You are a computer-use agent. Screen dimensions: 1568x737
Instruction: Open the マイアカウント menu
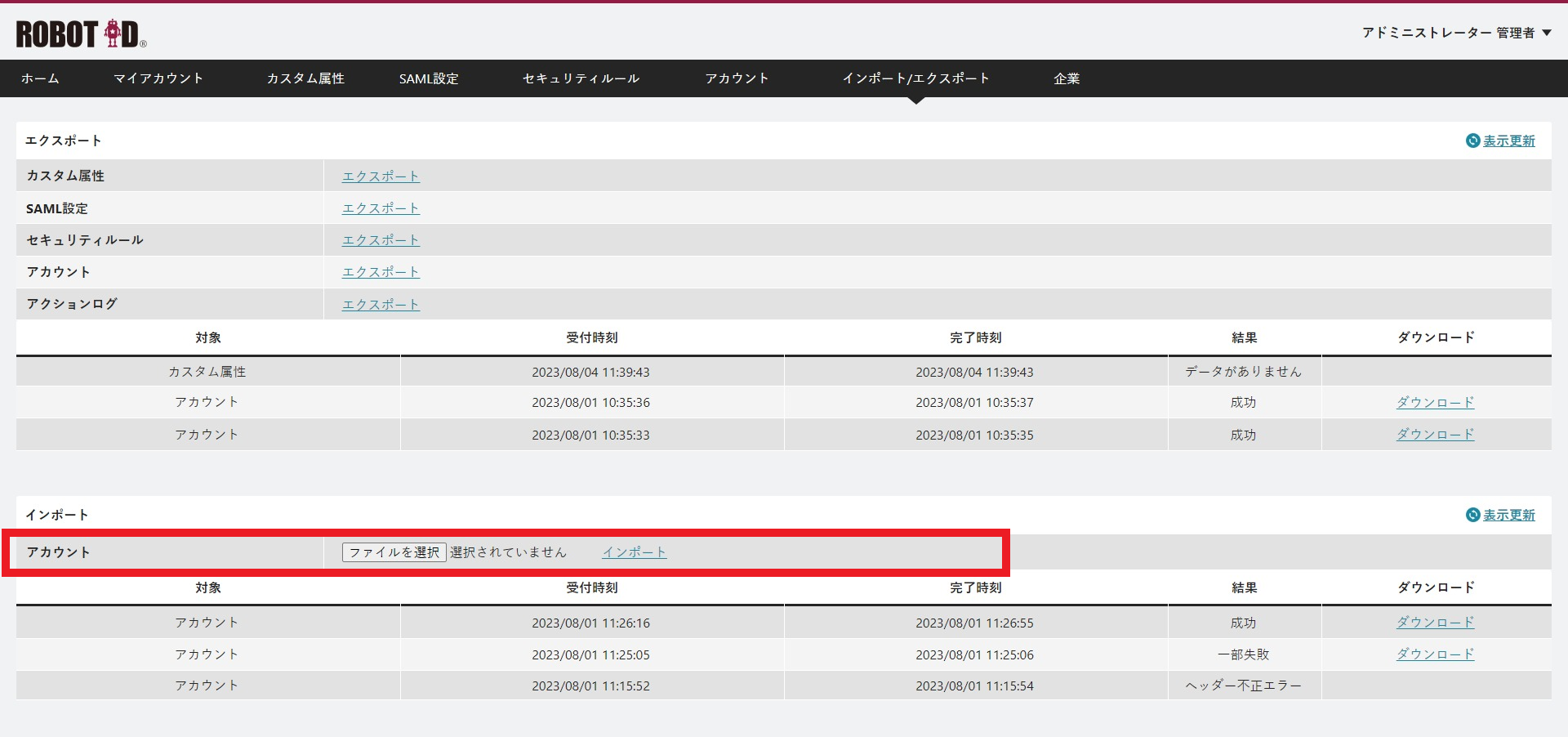click(158, 78)
